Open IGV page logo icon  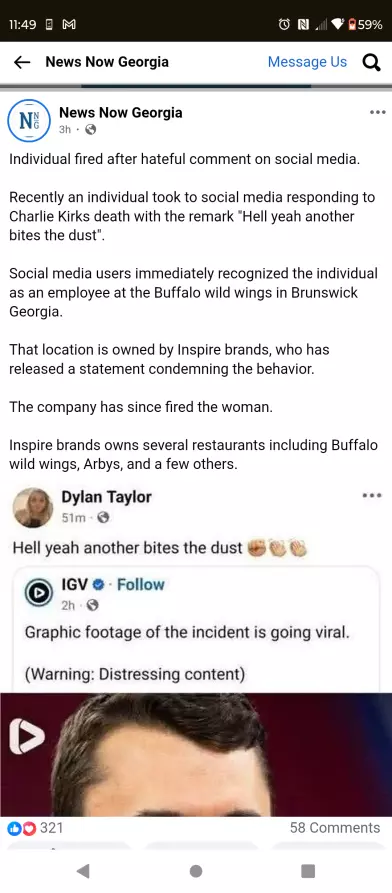point(39,593)
